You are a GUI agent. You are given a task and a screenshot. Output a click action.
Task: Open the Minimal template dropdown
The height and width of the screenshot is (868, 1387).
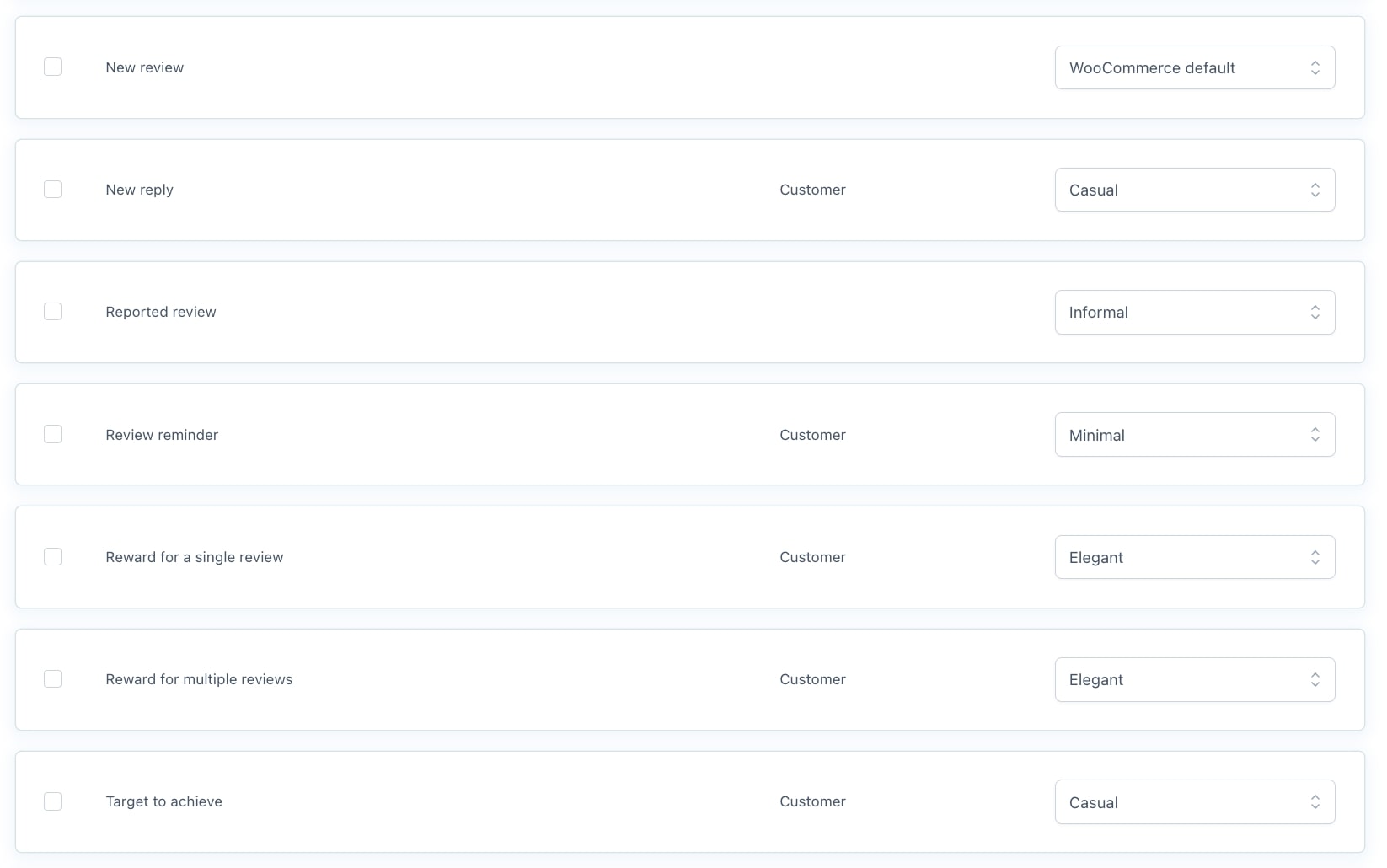[x=1194, y=435]
